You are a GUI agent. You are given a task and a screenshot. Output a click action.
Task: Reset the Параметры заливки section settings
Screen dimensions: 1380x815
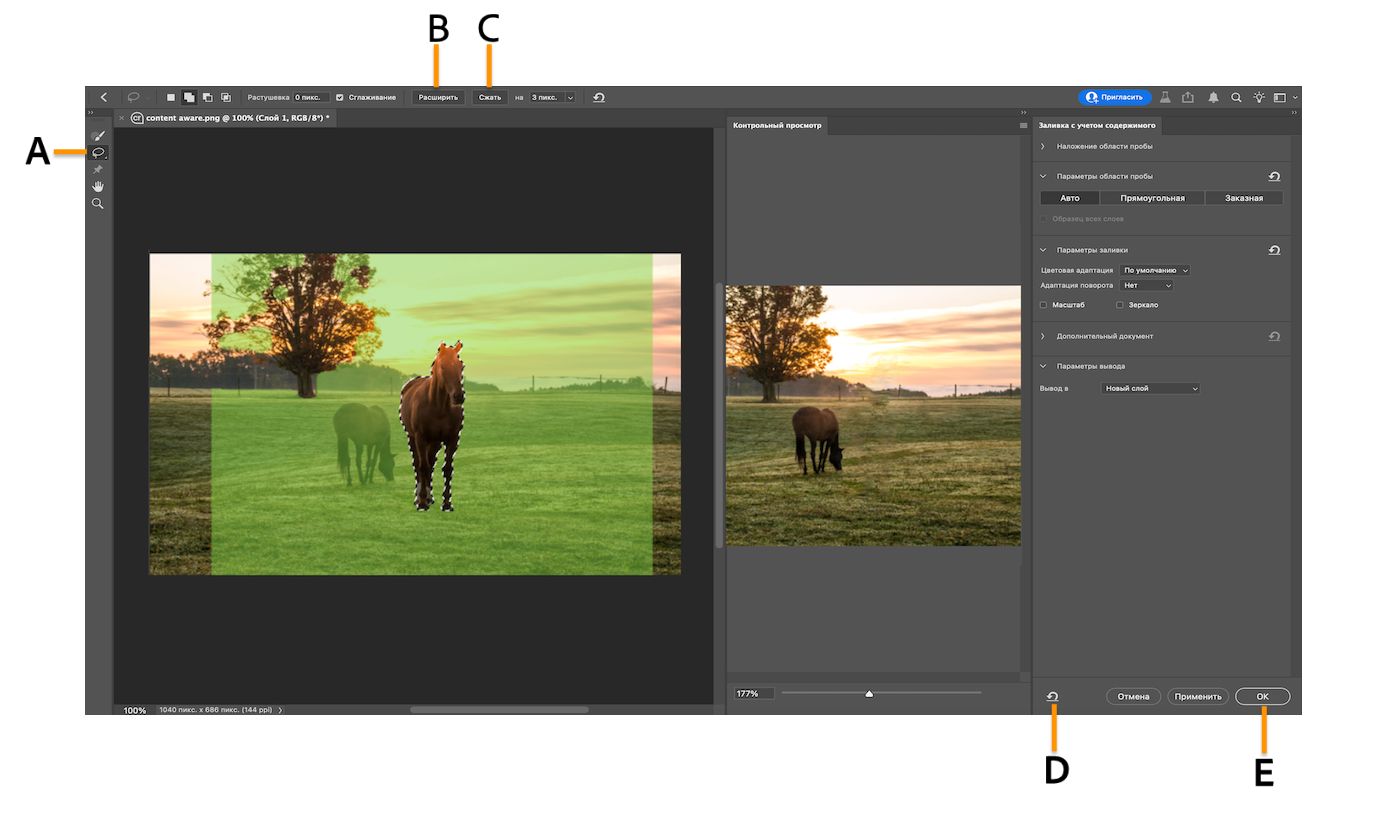pos(1274,250)
